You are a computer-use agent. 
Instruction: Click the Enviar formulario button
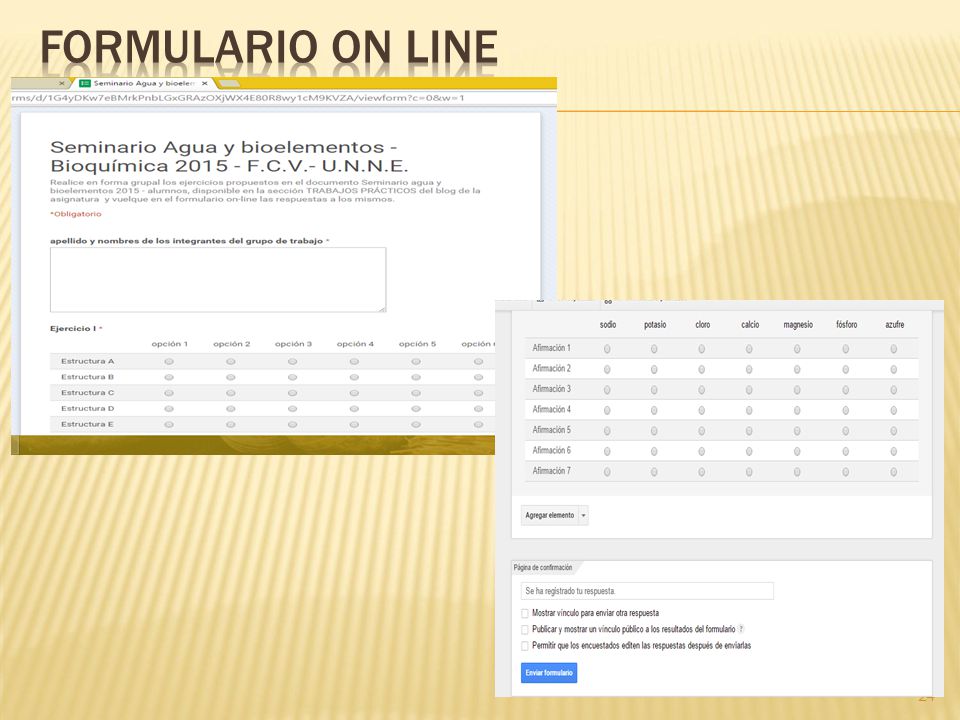549,673
